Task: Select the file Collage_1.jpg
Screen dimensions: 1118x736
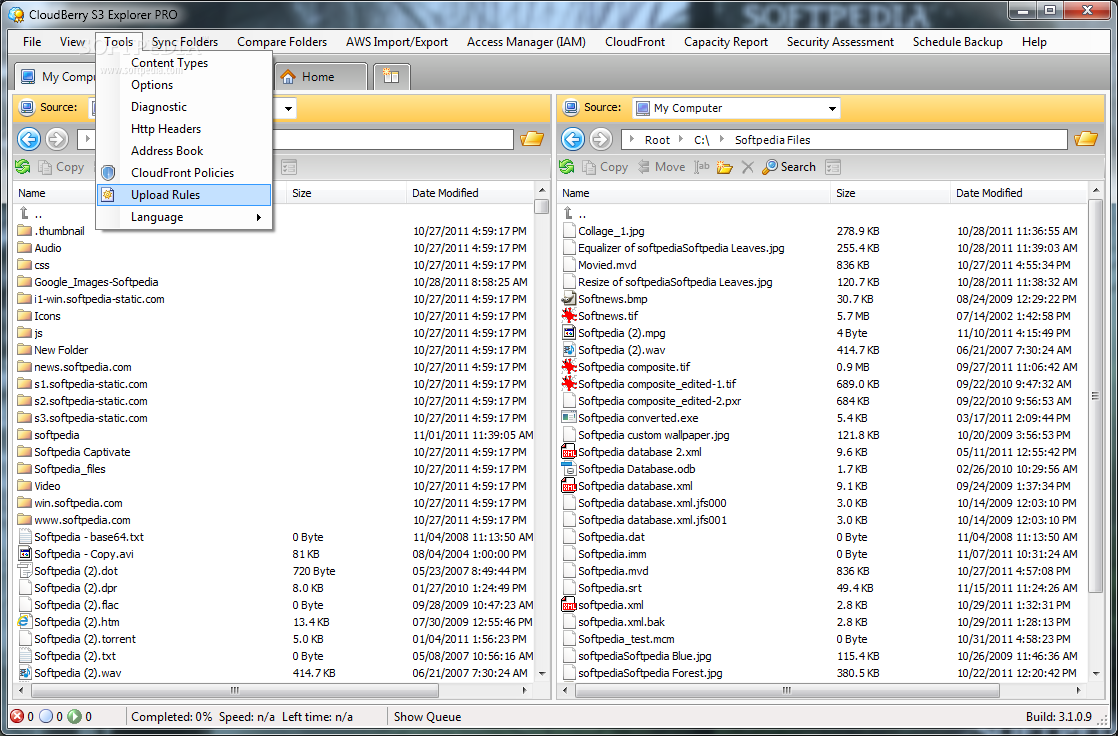Action: (611, 231)
